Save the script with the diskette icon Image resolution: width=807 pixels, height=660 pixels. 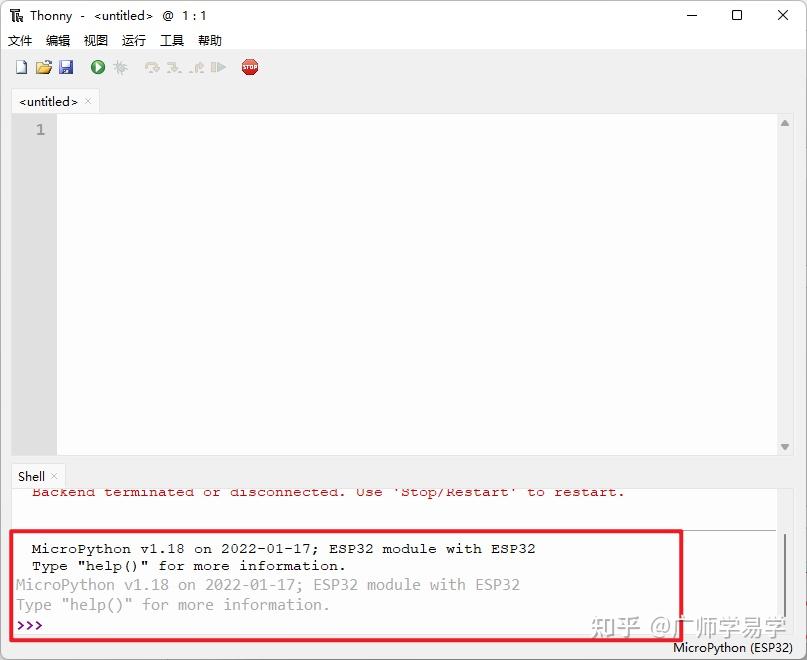66,67
